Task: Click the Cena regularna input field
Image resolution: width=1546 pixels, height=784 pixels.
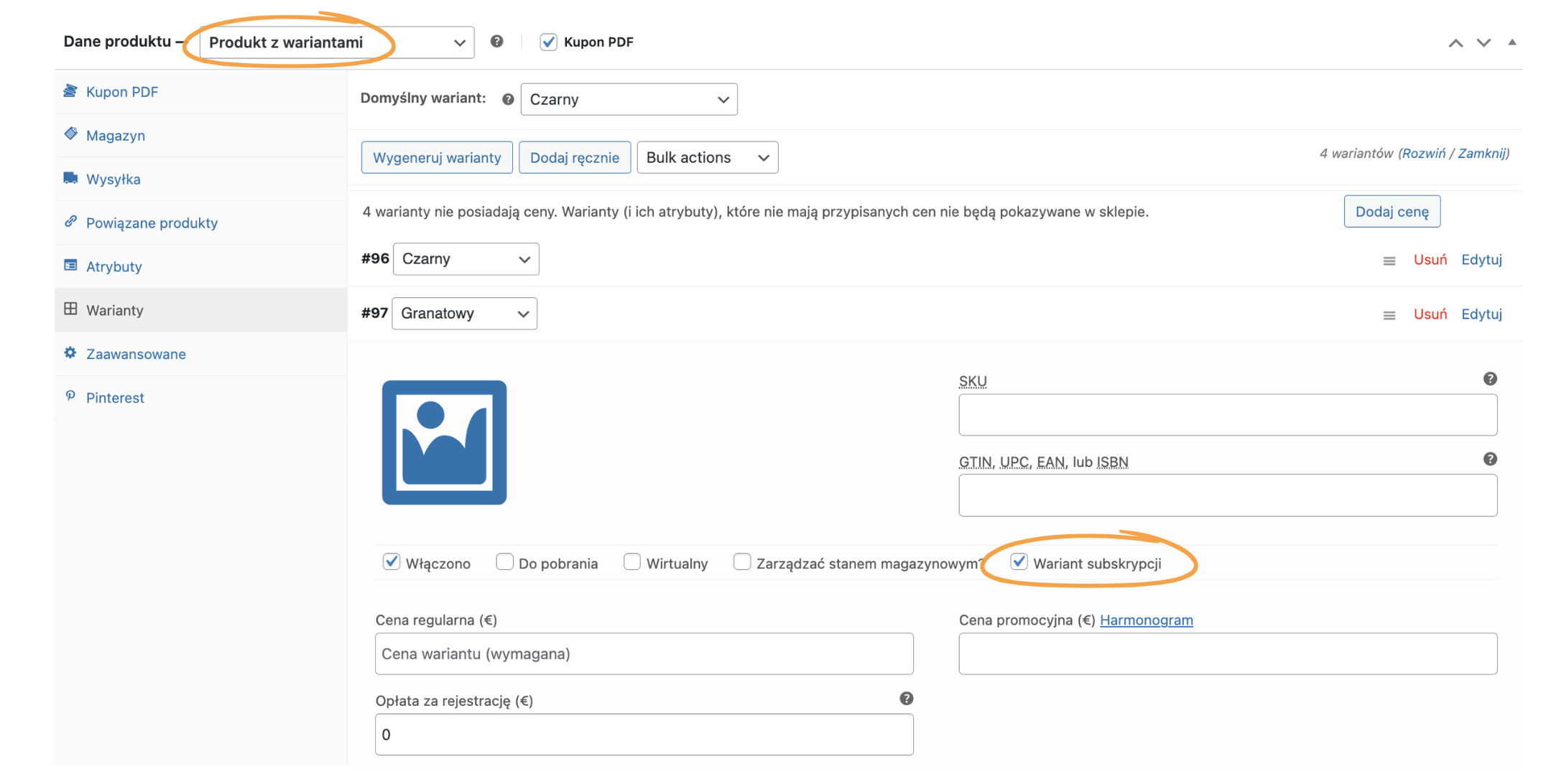Action: [644, 653]
